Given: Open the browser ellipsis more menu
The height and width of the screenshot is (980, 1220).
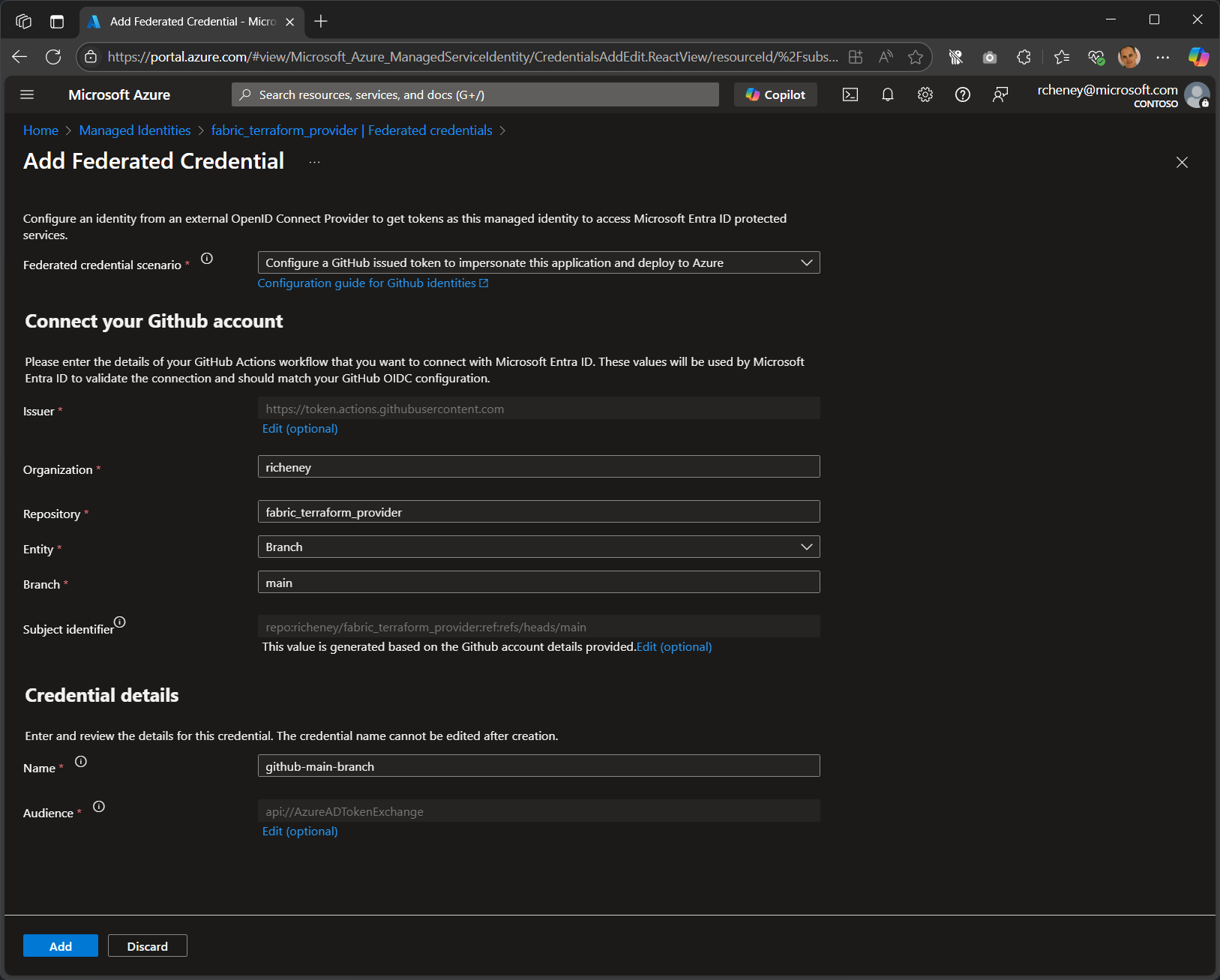Looking at the screenshot, I should pos(1164,57).
